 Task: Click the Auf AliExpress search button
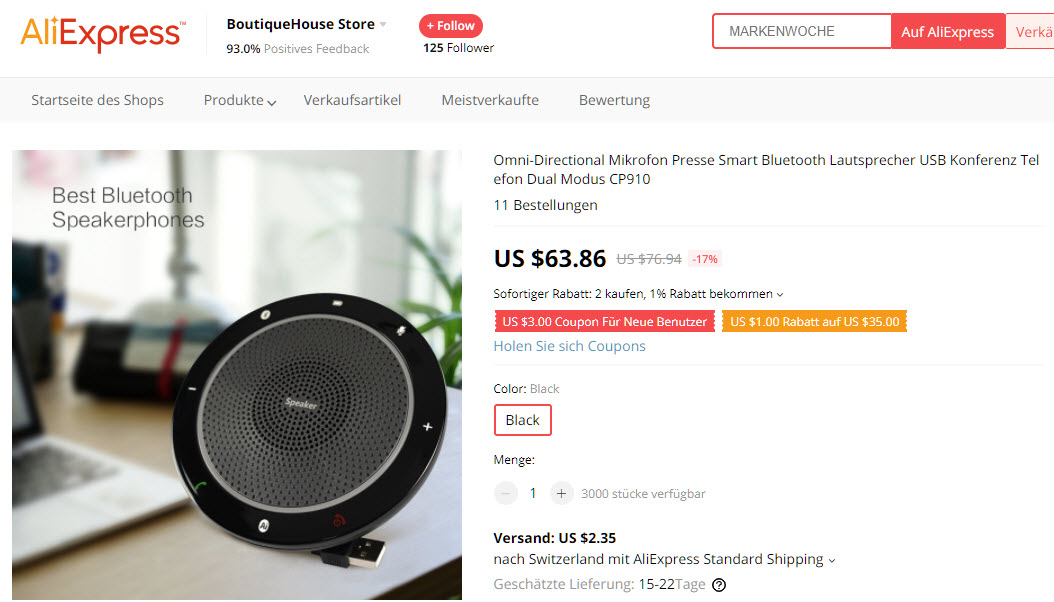click(947, 32)
